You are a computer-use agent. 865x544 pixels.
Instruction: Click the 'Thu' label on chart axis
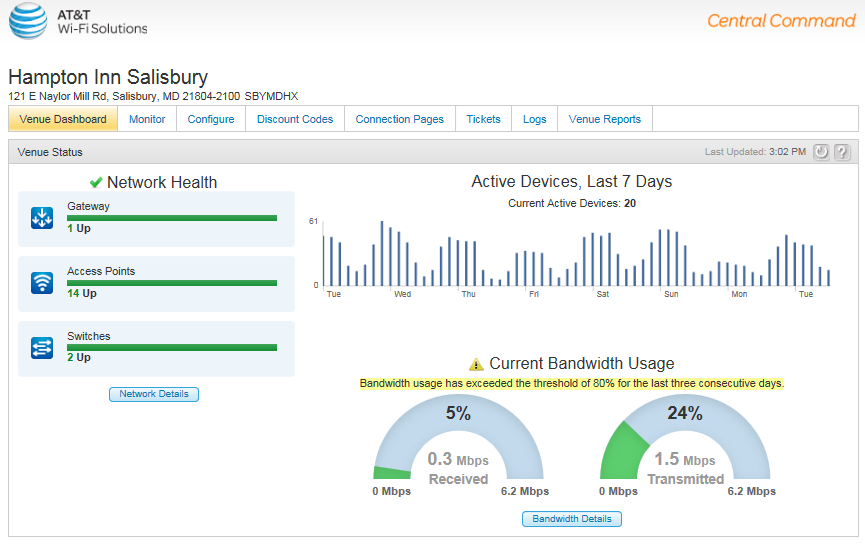468,294
